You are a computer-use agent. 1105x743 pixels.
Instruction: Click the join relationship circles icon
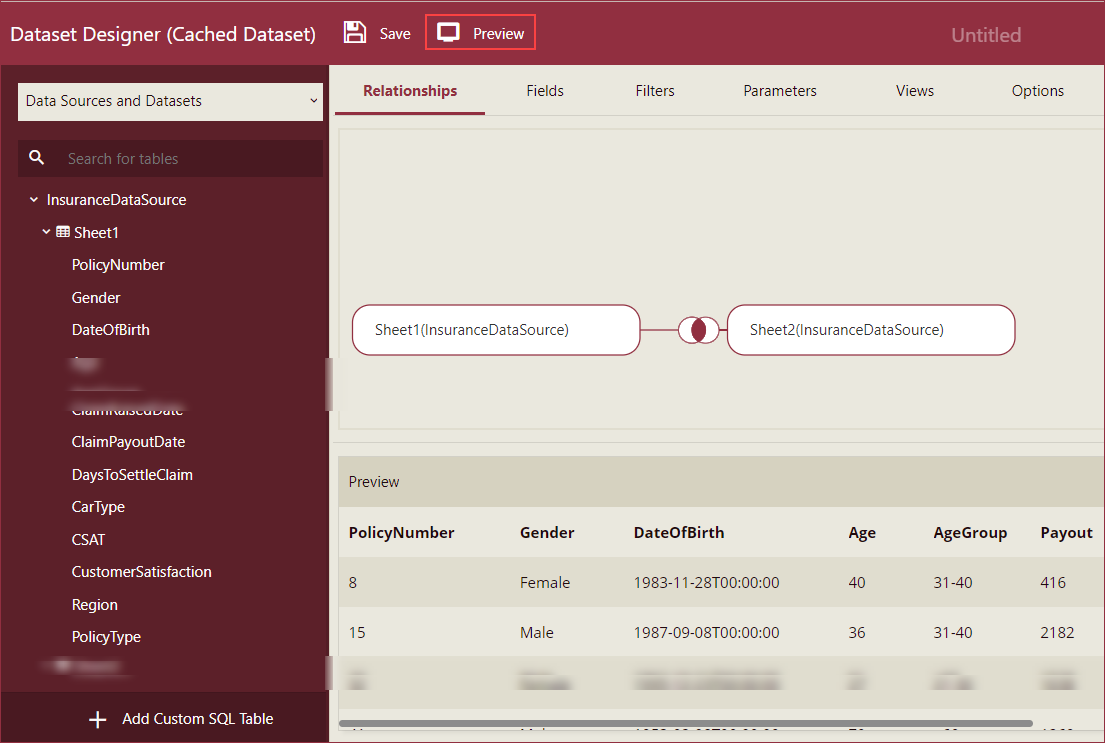pyautogui.click(x=698, y=330)
